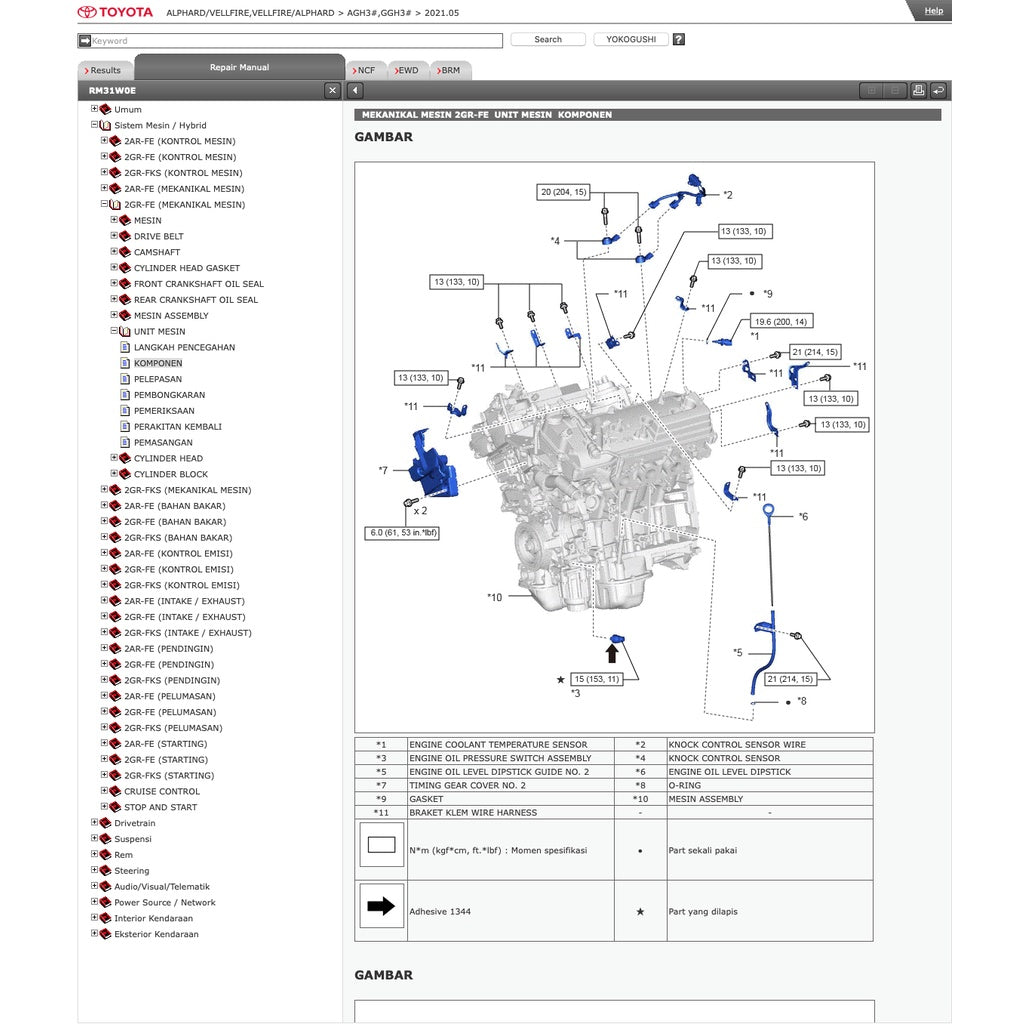Collapse the UNIT MESIN tree node
Screen dimensions: 1024x1024
pos(114,331)
